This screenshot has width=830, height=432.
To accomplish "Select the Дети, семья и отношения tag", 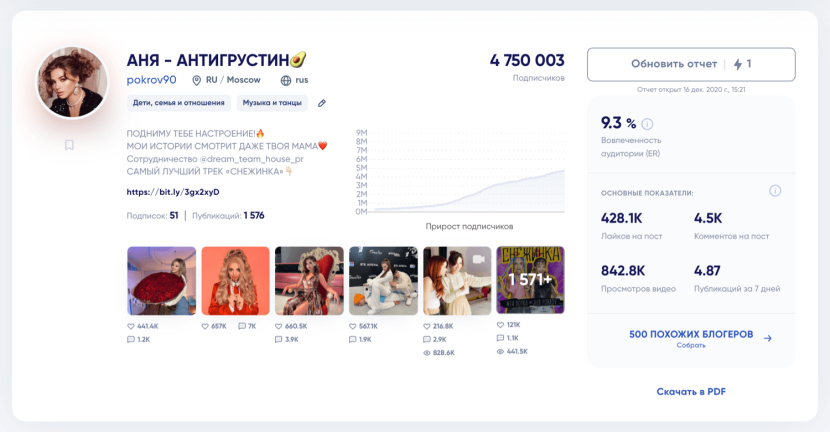I will 179,103.
